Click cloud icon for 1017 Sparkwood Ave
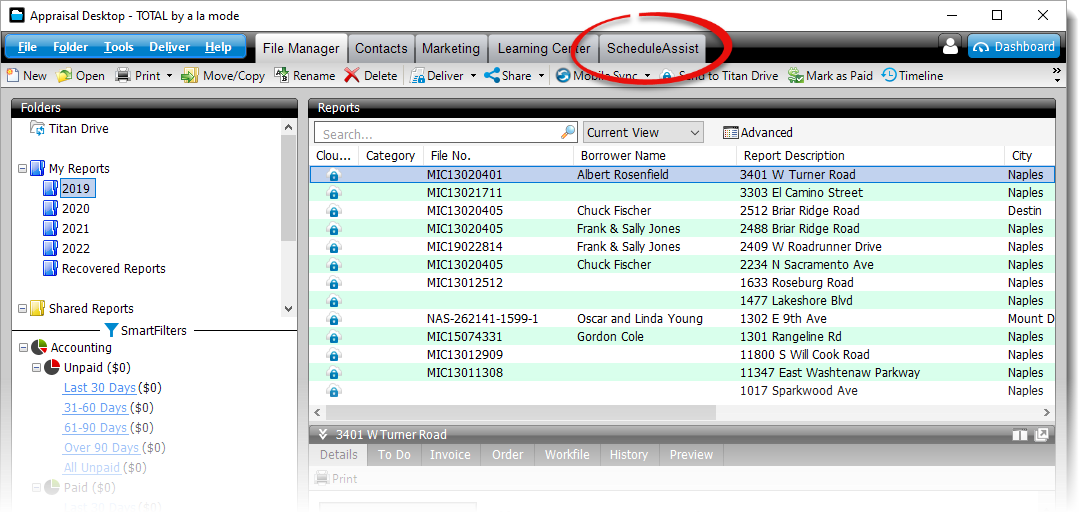 [x=334, y=391]
